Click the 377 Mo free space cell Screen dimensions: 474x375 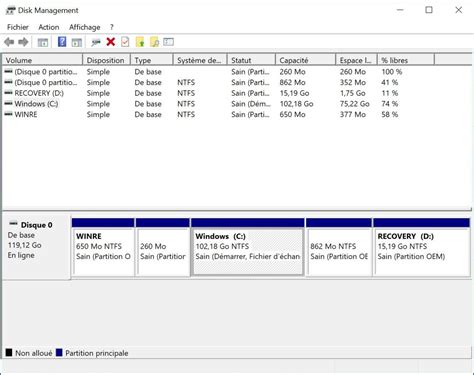coord(352,114)
